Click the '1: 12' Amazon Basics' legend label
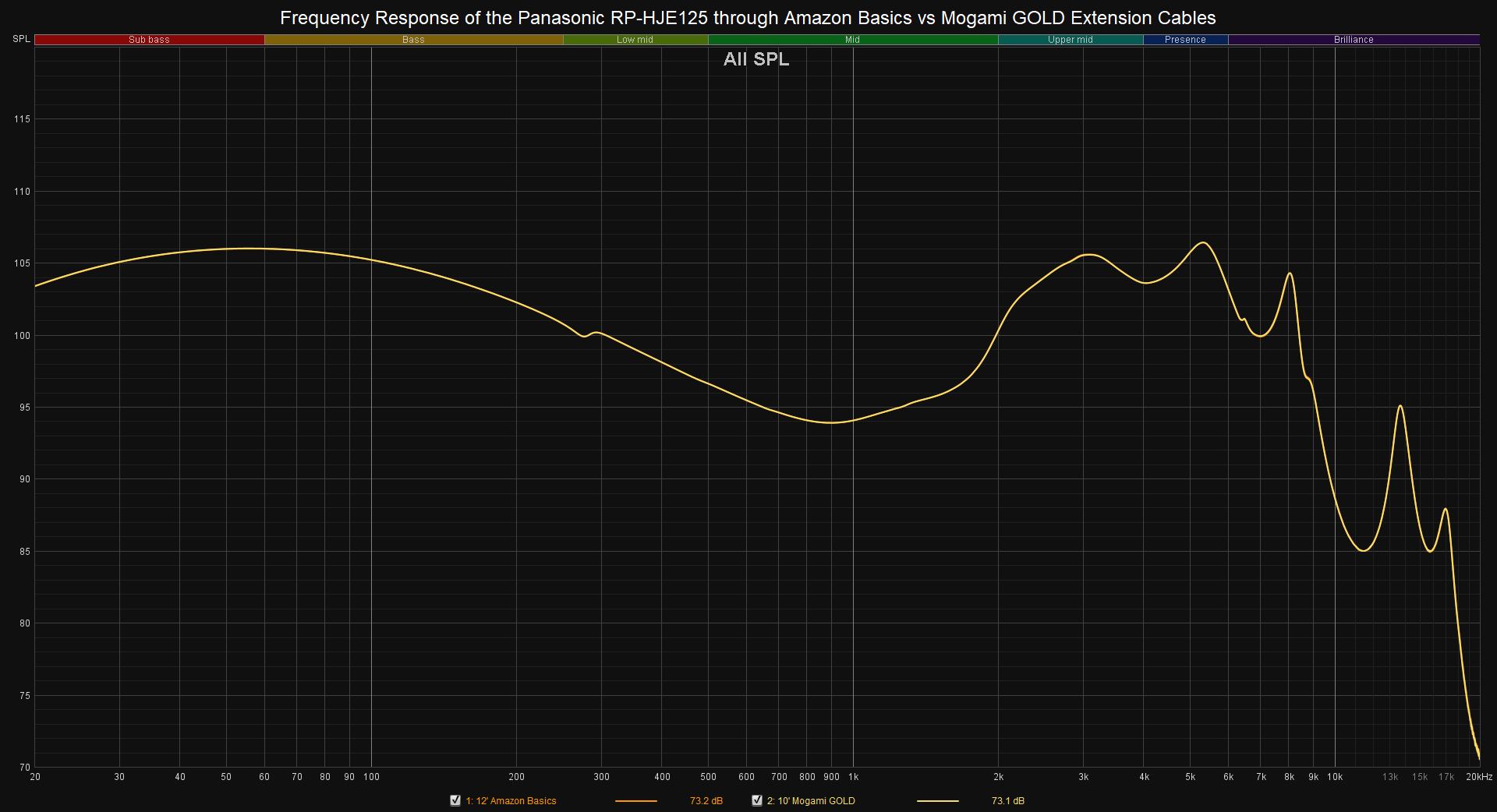This screenshot has width=1497, height=812. [511, 801]
